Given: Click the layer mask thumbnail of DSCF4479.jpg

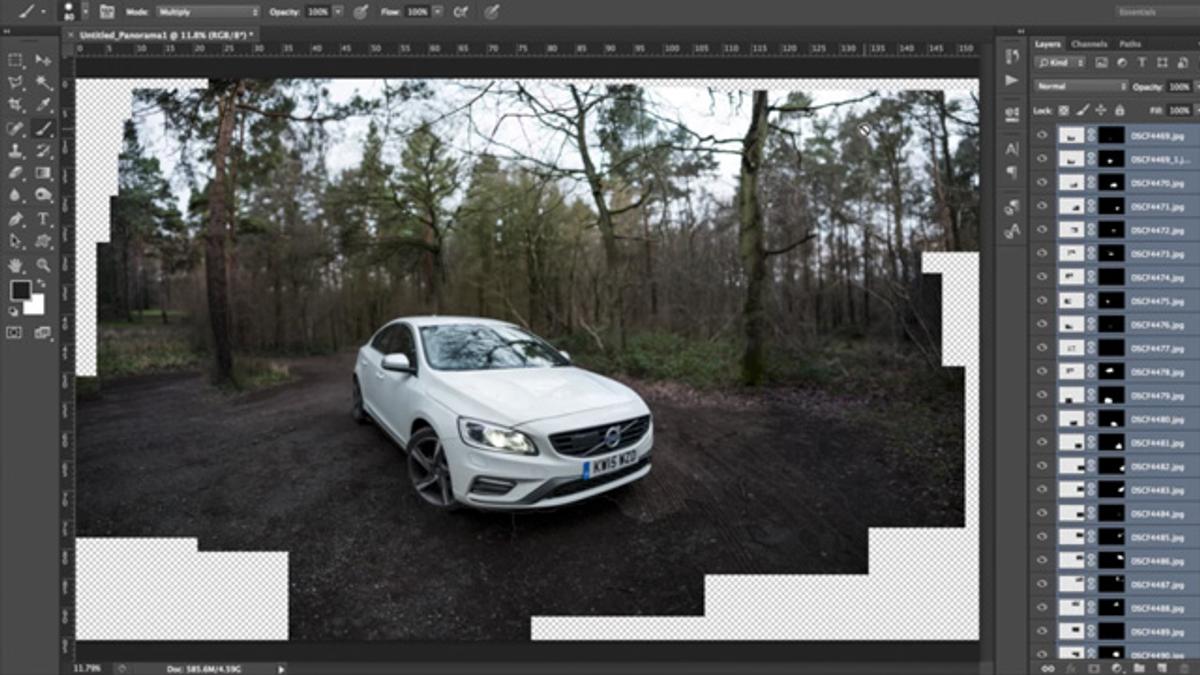Looking at the screenshot, I should click(1111, 395).
